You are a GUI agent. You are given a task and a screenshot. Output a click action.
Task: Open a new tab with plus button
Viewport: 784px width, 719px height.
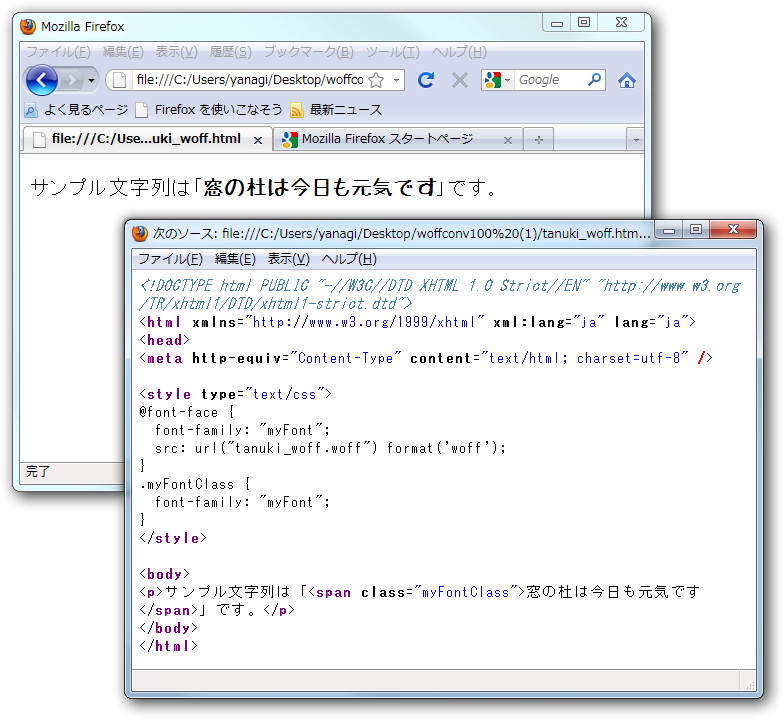tap(538, 140)
